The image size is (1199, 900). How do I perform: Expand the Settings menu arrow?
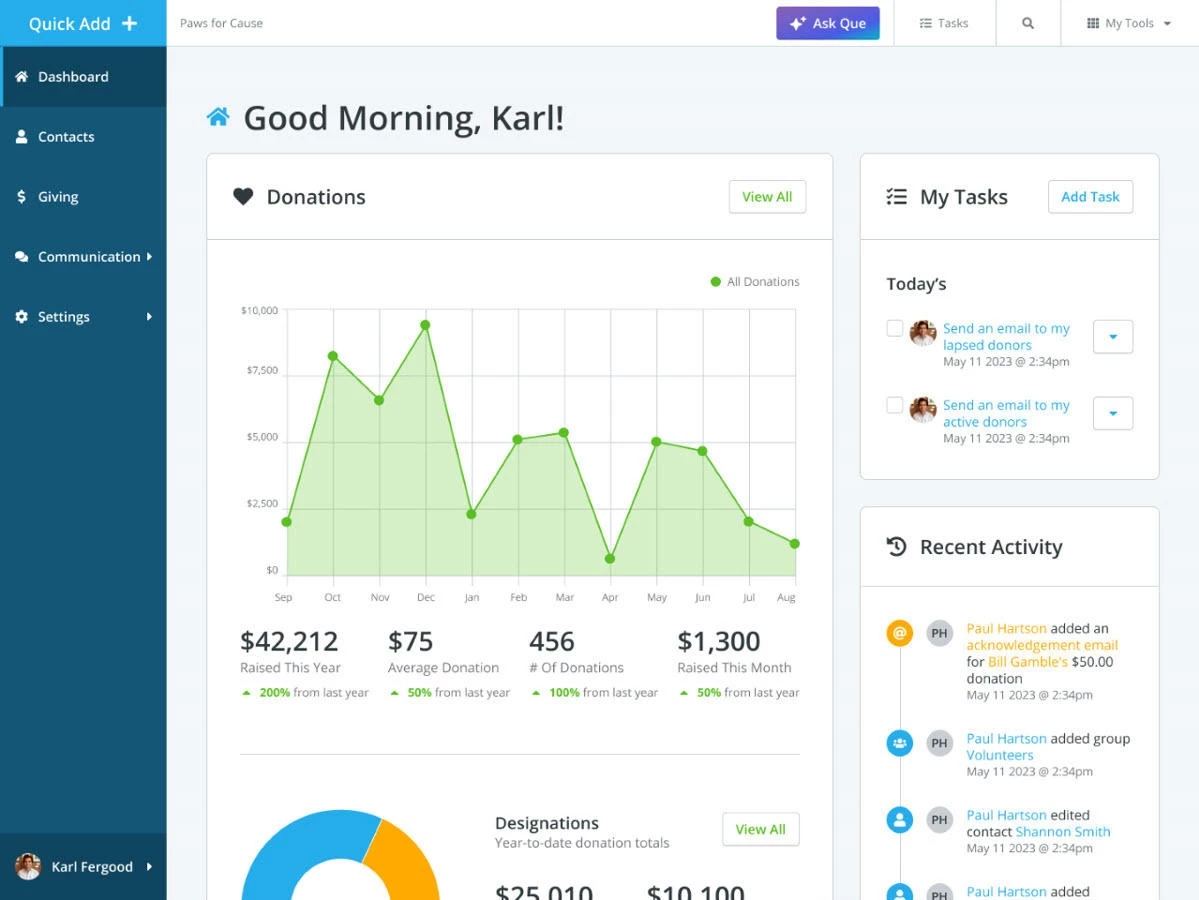pos(150,317)
